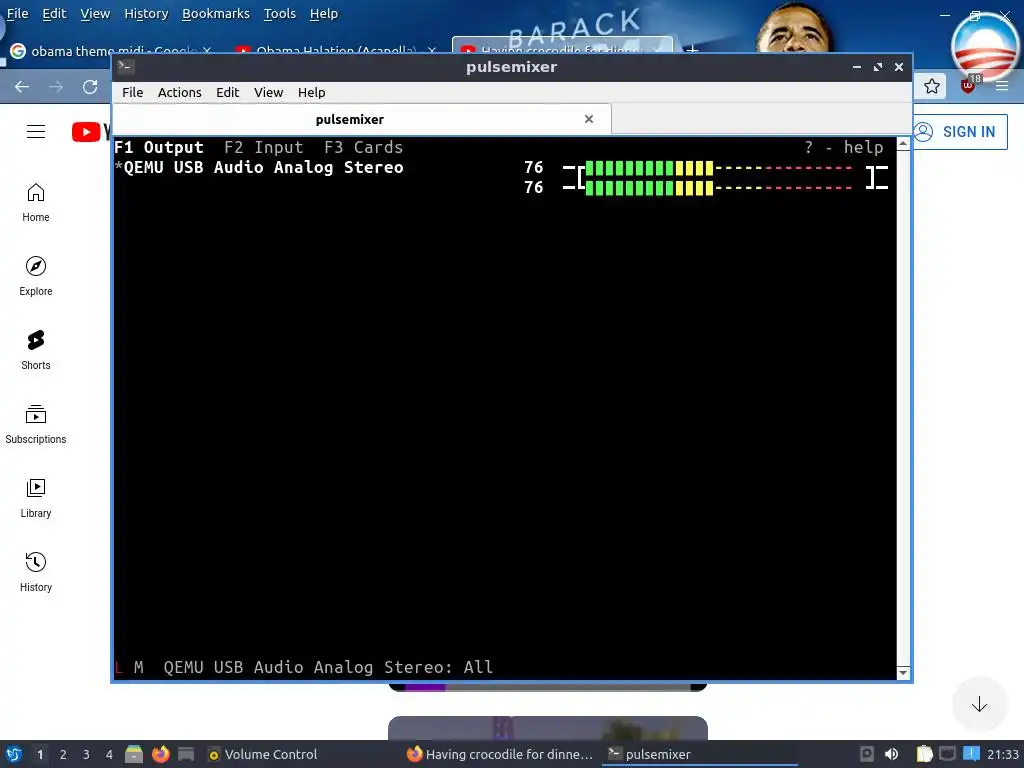Switch to F3 Cards view

click(x=364, y=148)
